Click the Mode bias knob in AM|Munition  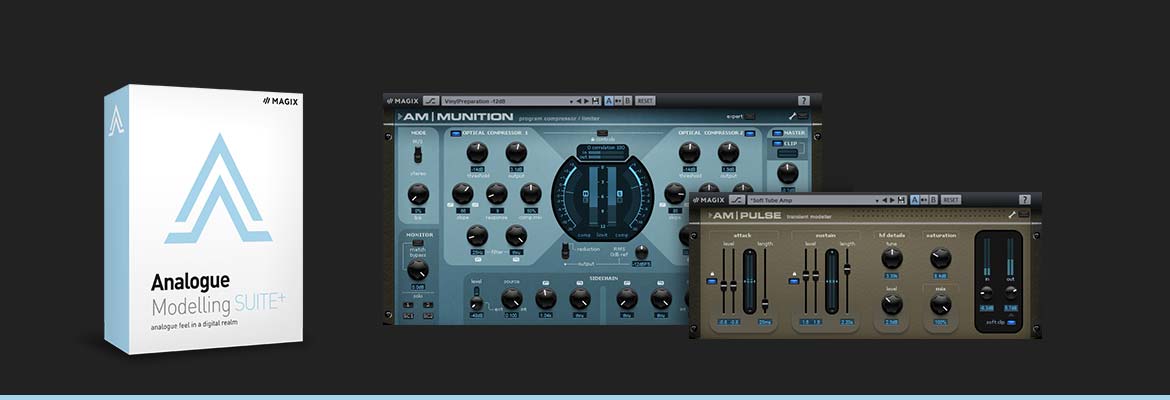click(419, 194)
